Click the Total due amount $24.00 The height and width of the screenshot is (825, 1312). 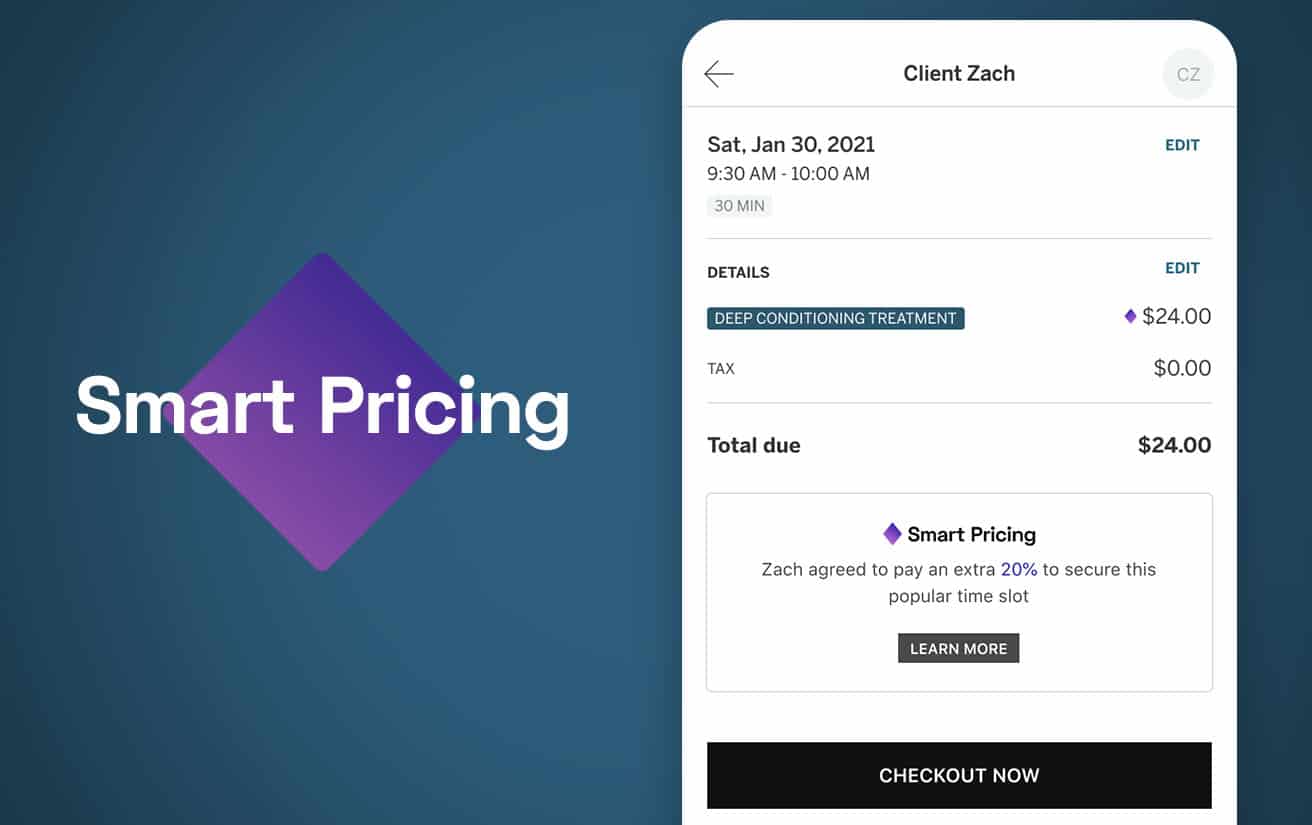point(1174,445)
